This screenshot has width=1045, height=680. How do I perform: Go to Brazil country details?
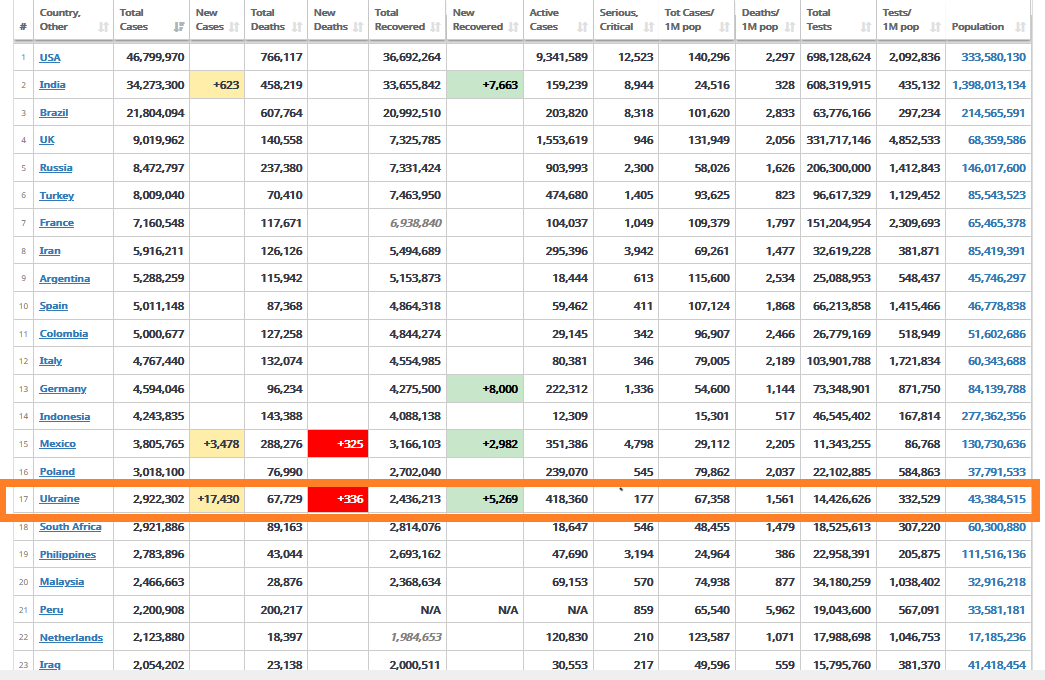tap(53, 113)
